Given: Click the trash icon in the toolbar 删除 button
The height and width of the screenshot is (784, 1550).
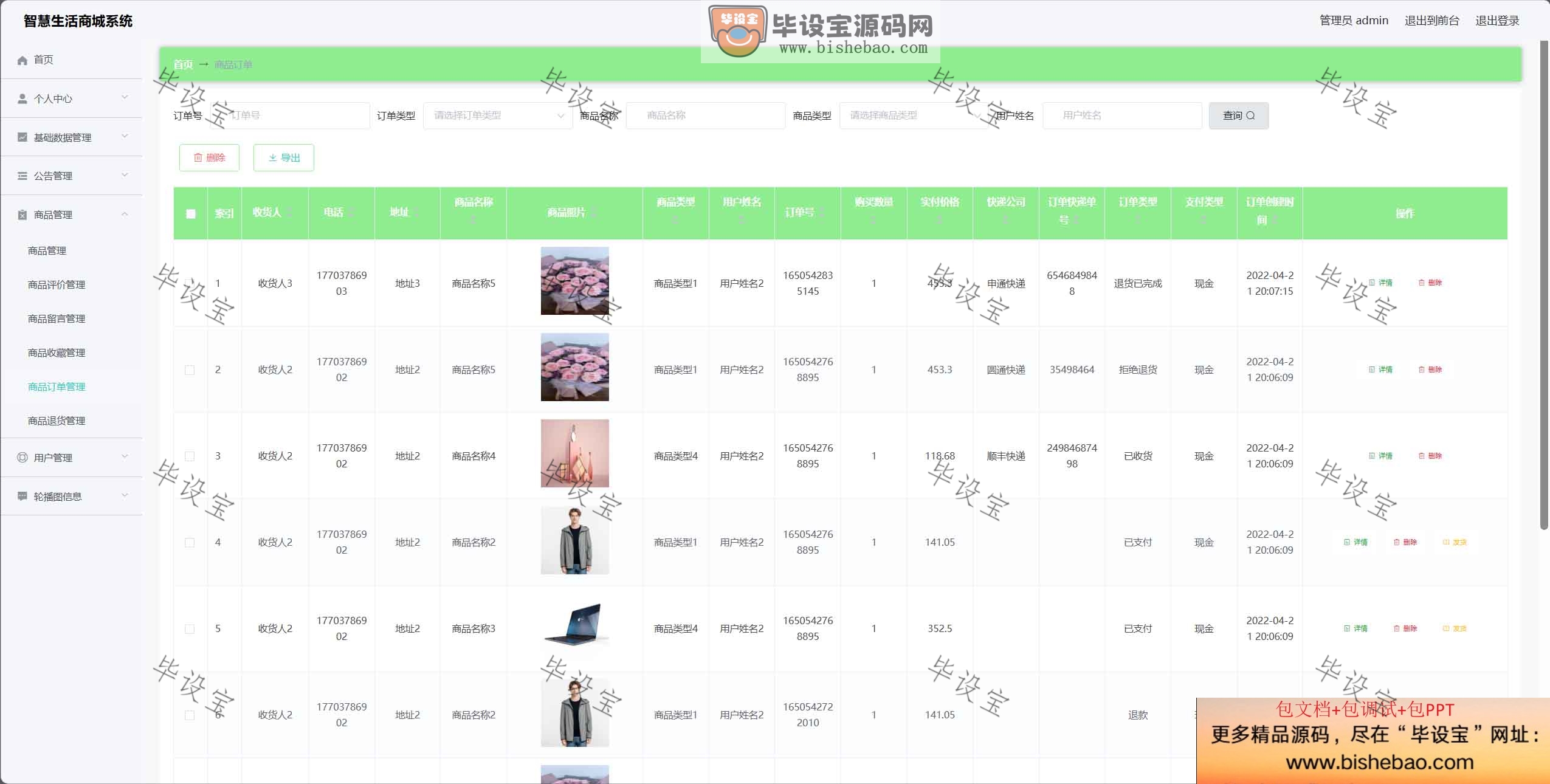Looking at the screenshot, I should pos(198,157).
